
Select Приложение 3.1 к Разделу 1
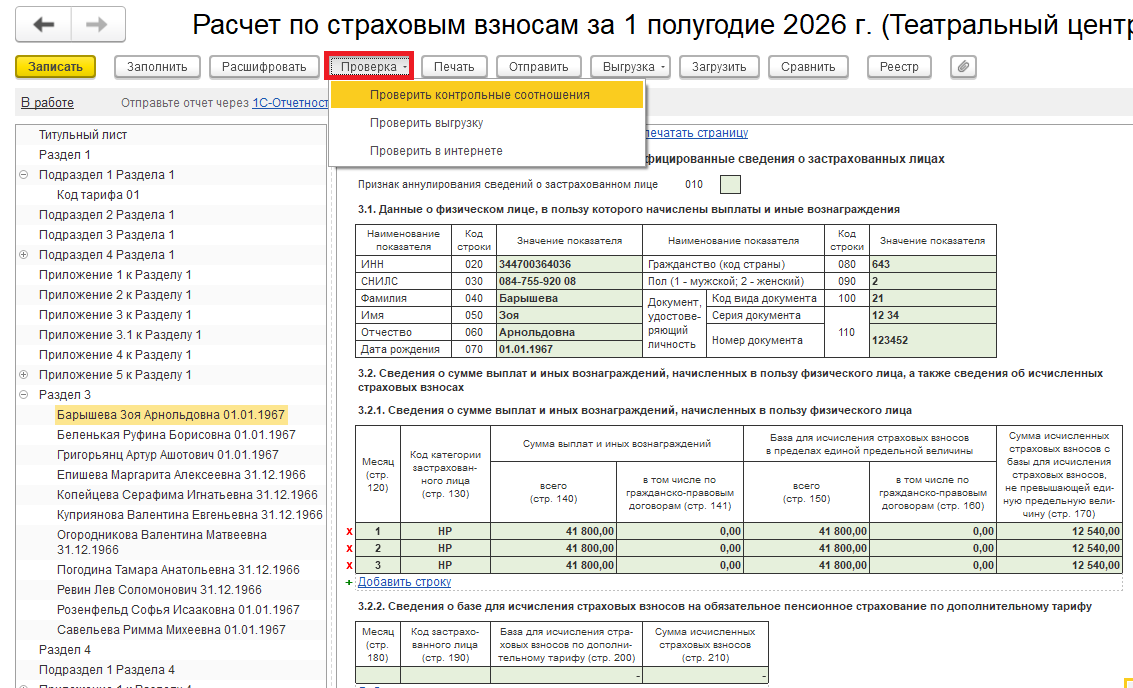(x=120, y=335)
